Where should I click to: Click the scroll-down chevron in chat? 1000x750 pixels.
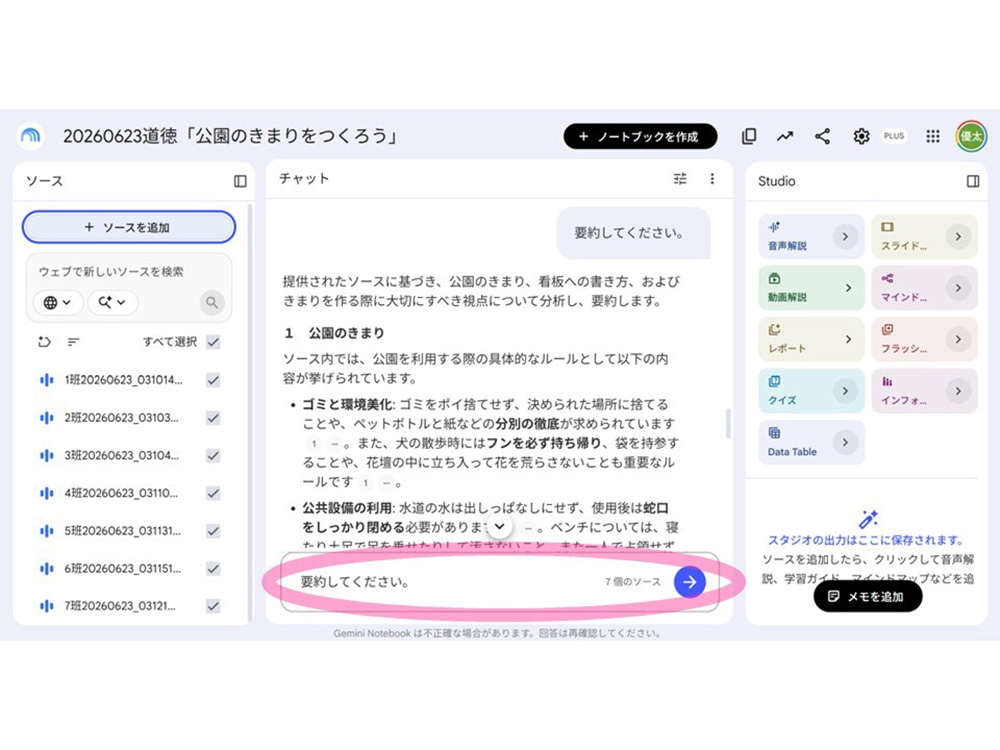(x=500, y=527)
